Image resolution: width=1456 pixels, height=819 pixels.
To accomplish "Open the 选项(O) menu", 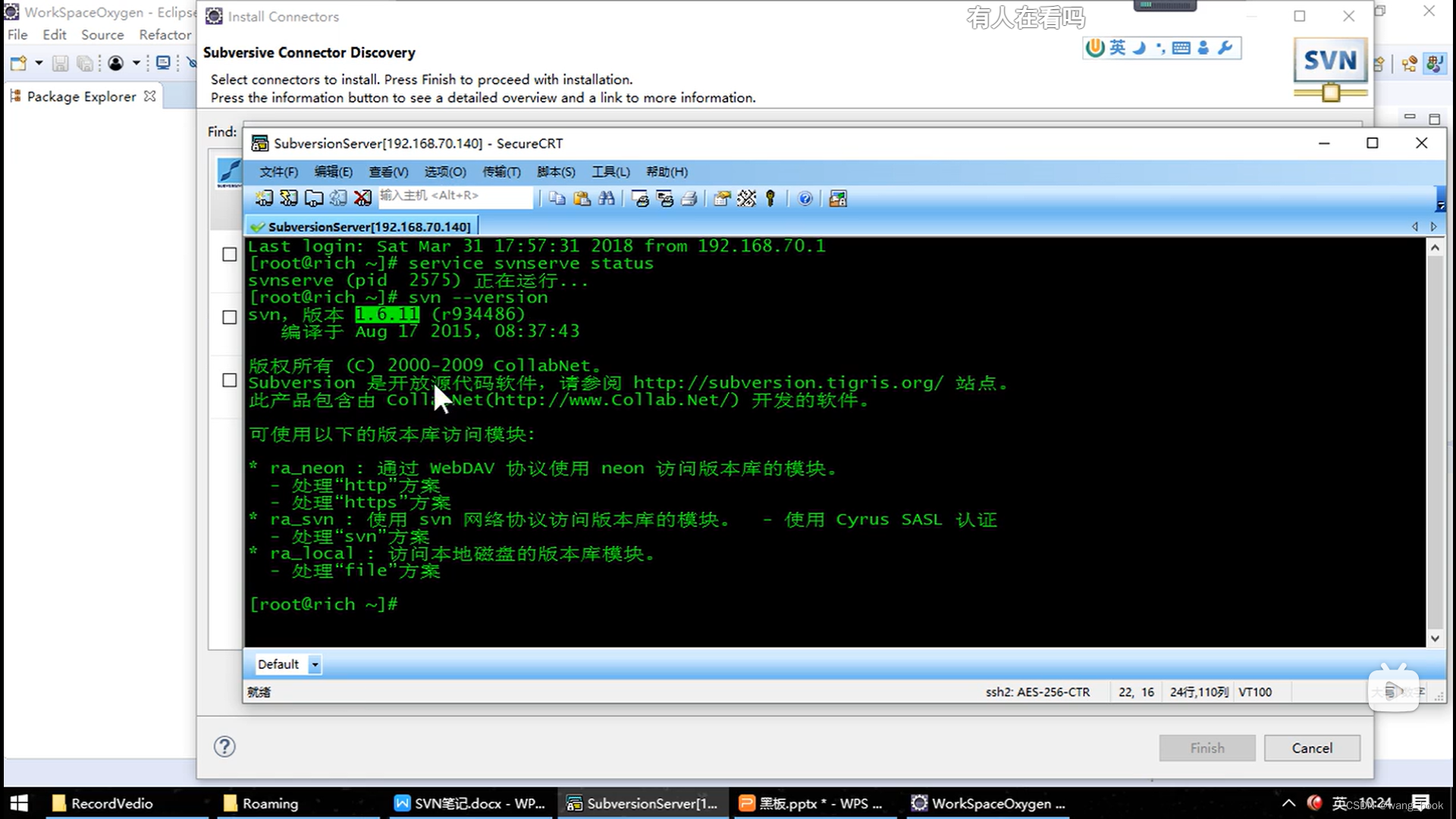I will point(445,172).
